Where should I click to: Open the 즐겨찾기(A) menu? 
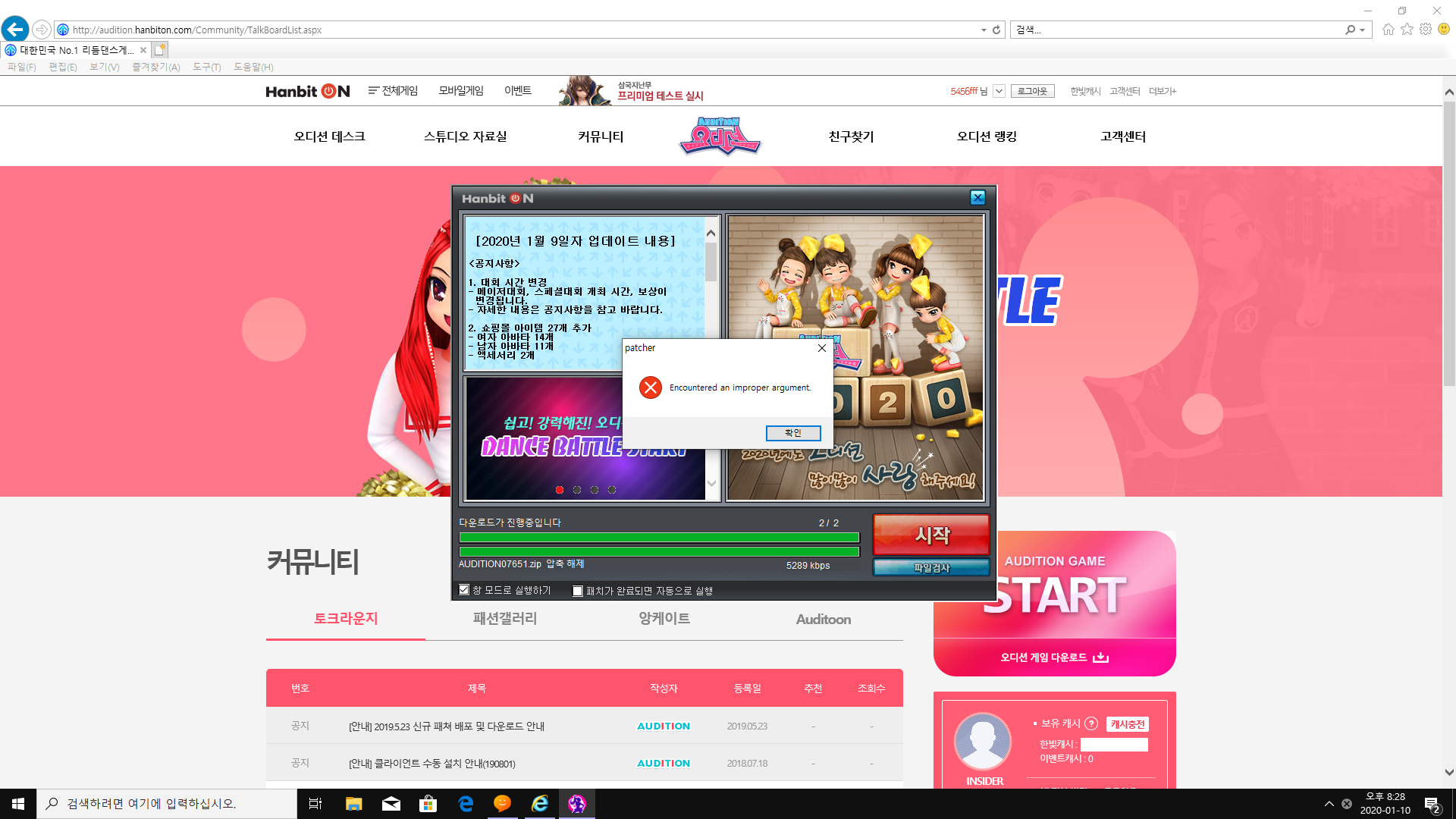point(156,67)
